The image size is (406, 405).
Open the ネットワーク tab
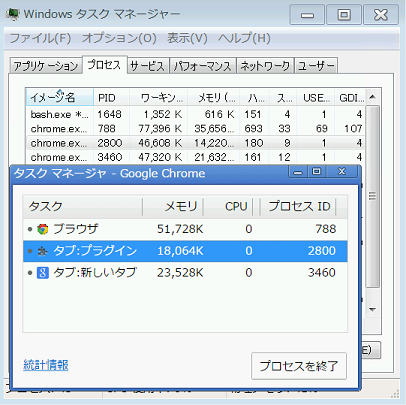[265, 66]
